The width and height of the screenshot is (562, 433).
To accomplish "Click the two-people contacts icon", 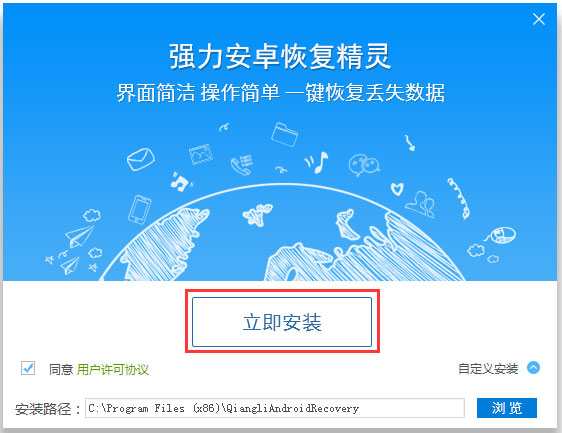I will 420,204.
